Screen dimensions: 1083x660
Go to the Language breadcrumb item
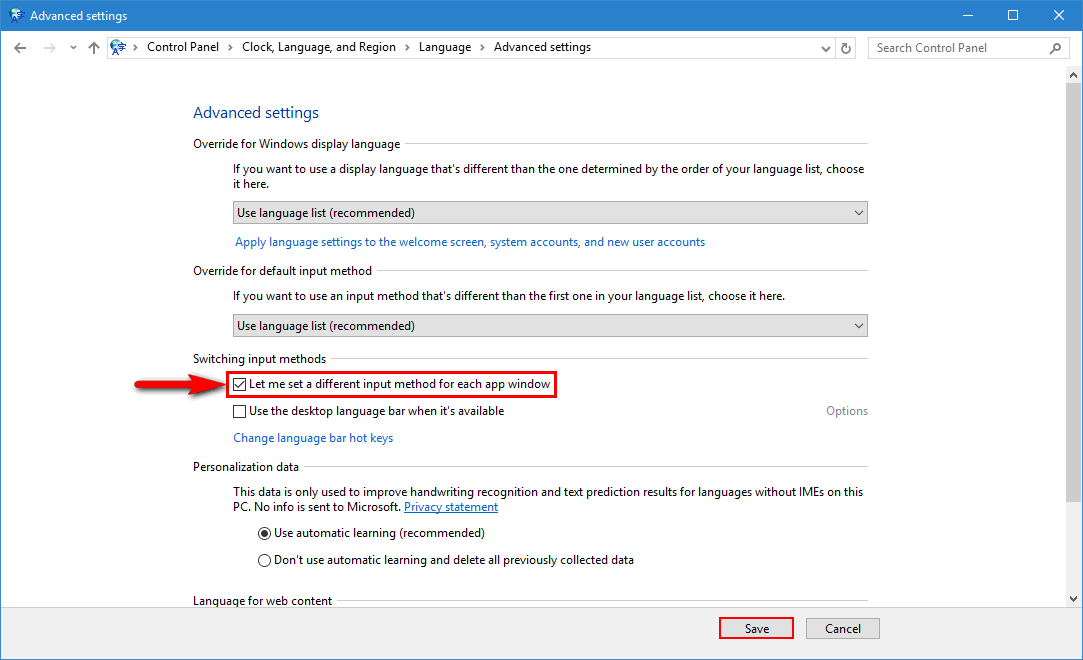click(x=445, y=47)
